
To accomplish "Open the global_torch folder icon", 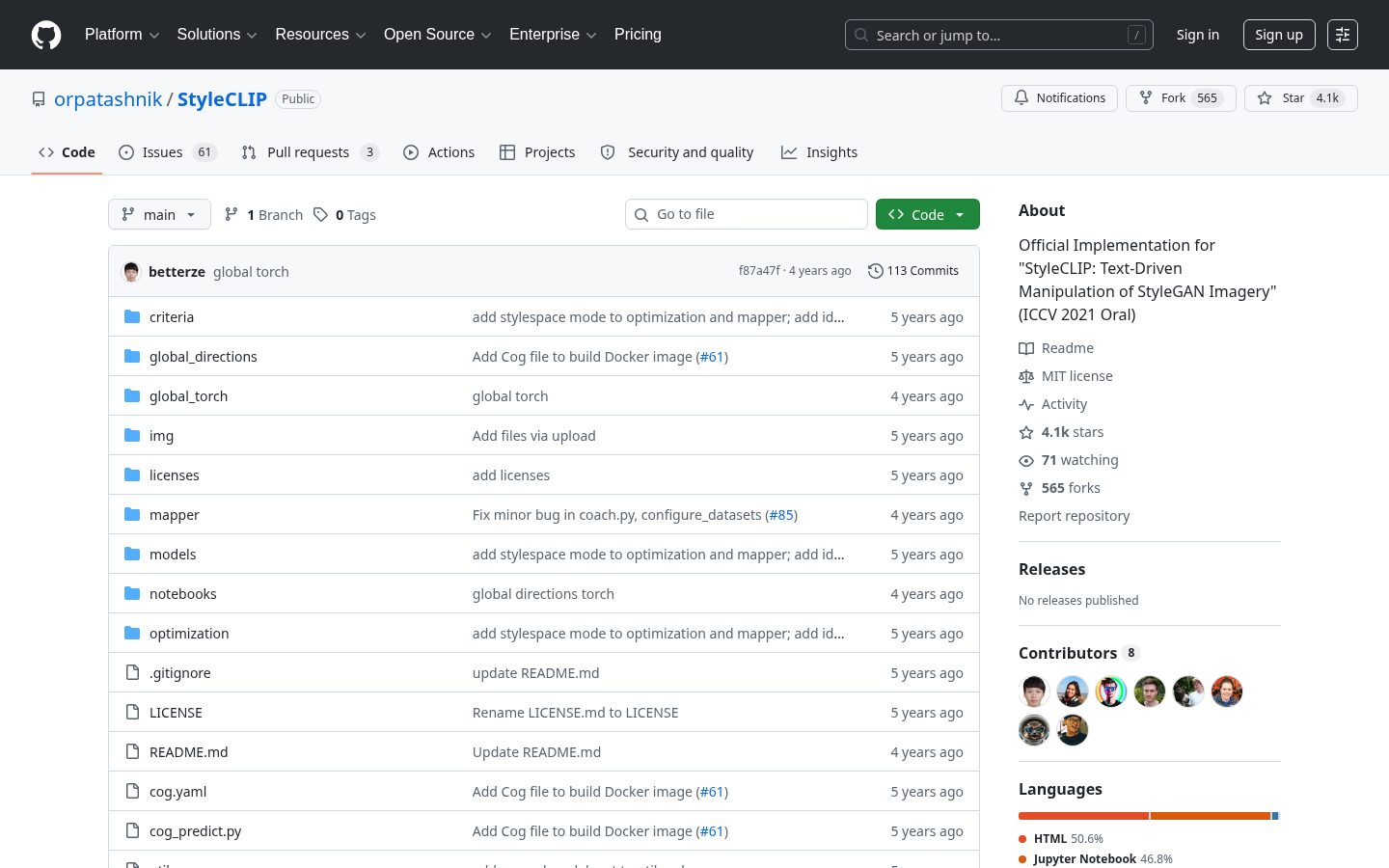I will [x=132, y=396].
